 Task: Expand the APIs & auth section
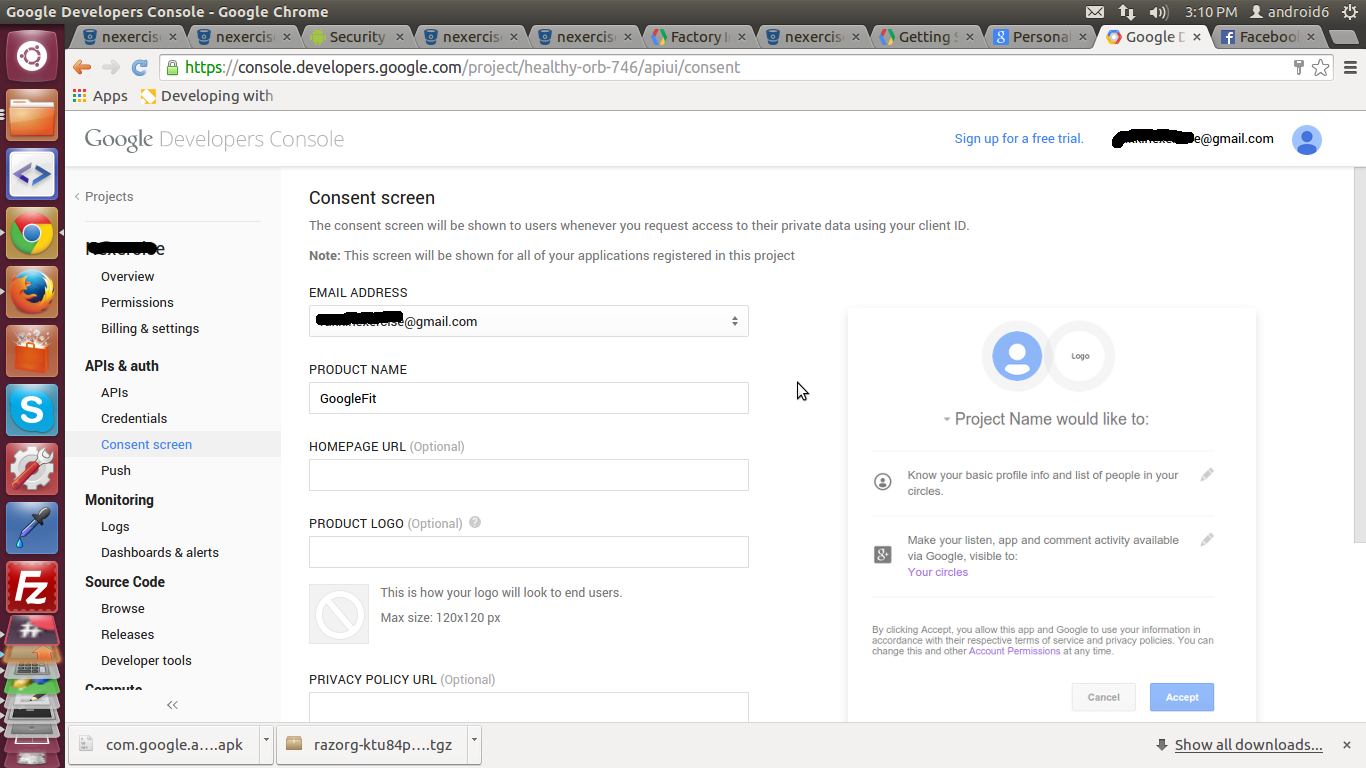122,366
